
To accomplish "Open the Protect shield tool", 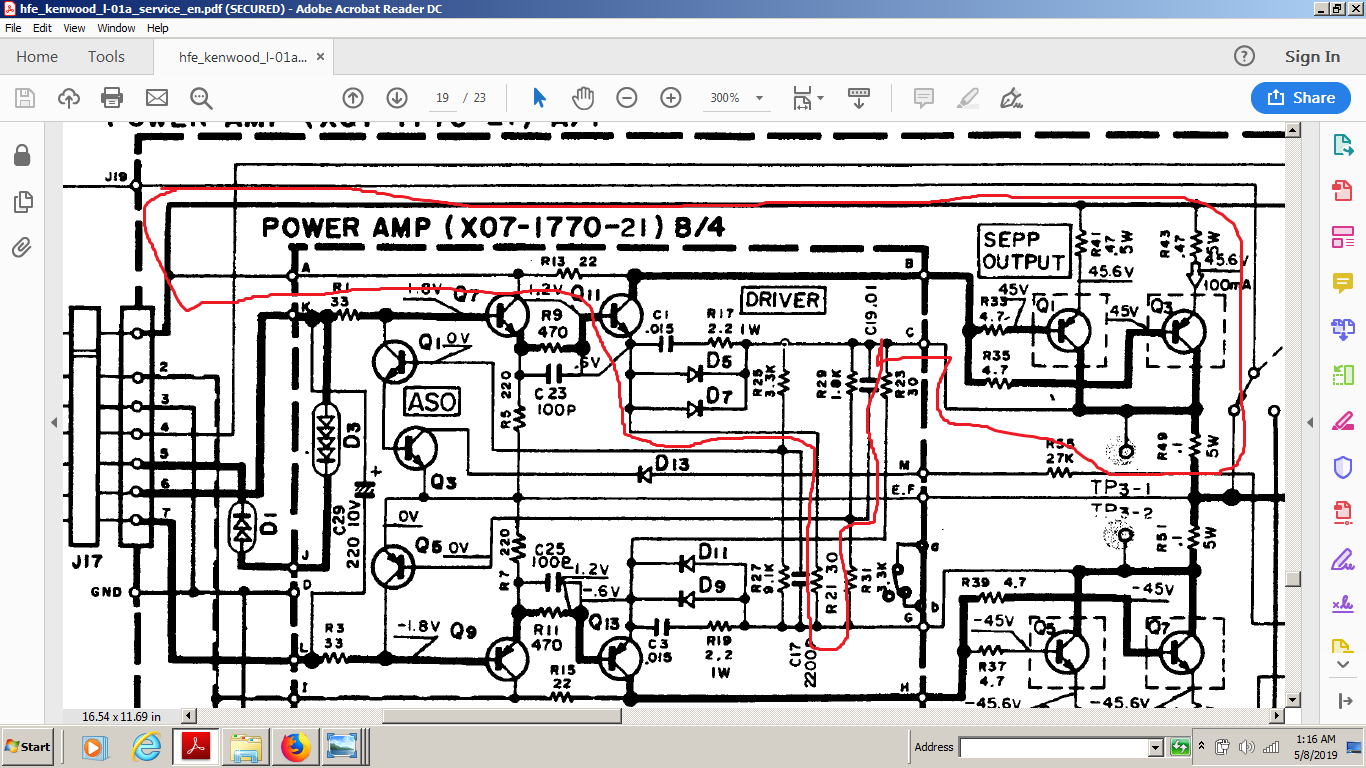I will [1342, 467].
